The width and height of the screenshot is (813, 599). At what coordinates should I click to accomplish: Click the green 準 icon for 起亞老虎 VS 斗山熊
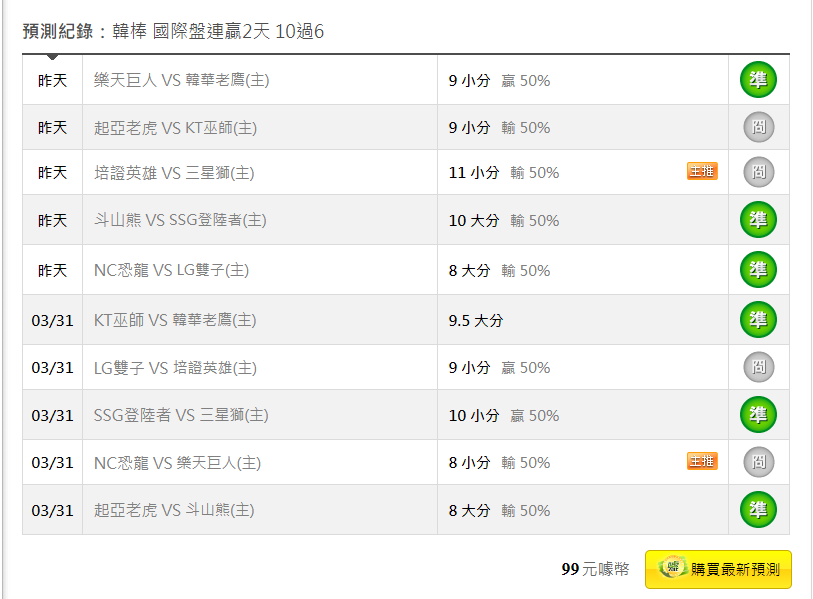point(758,510)
